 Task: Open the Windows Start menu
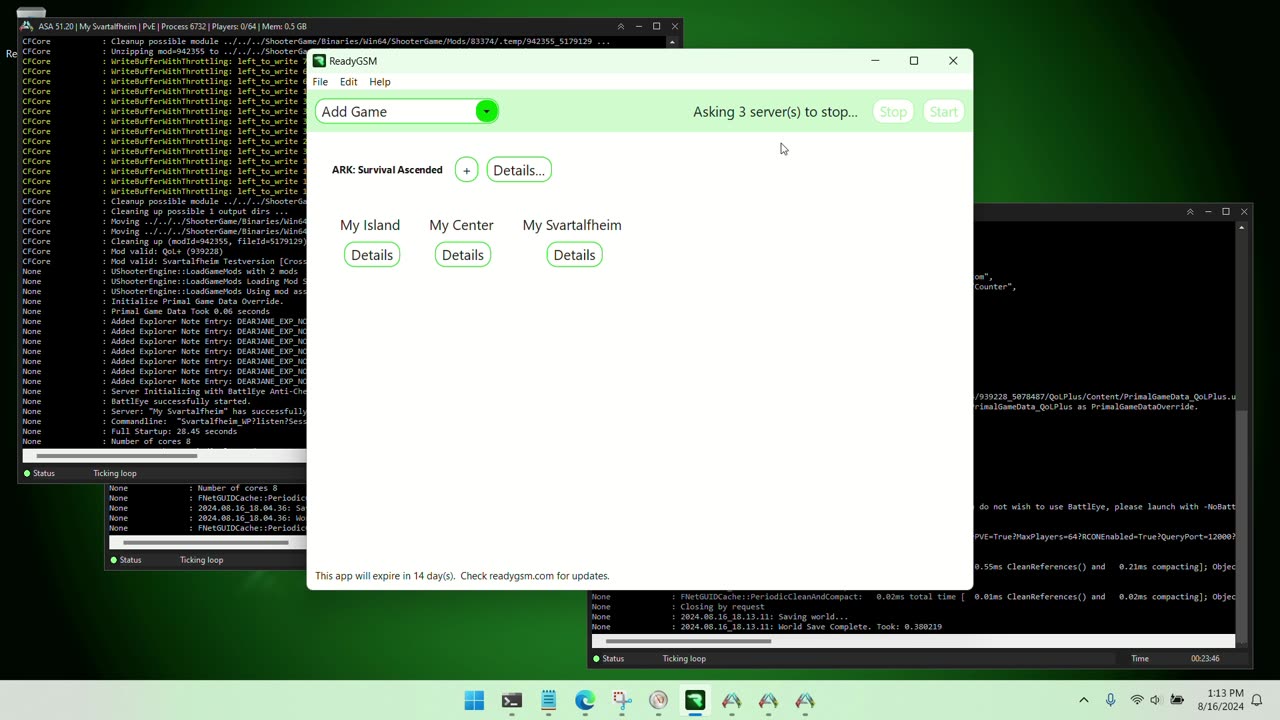[x=474, y=700]
